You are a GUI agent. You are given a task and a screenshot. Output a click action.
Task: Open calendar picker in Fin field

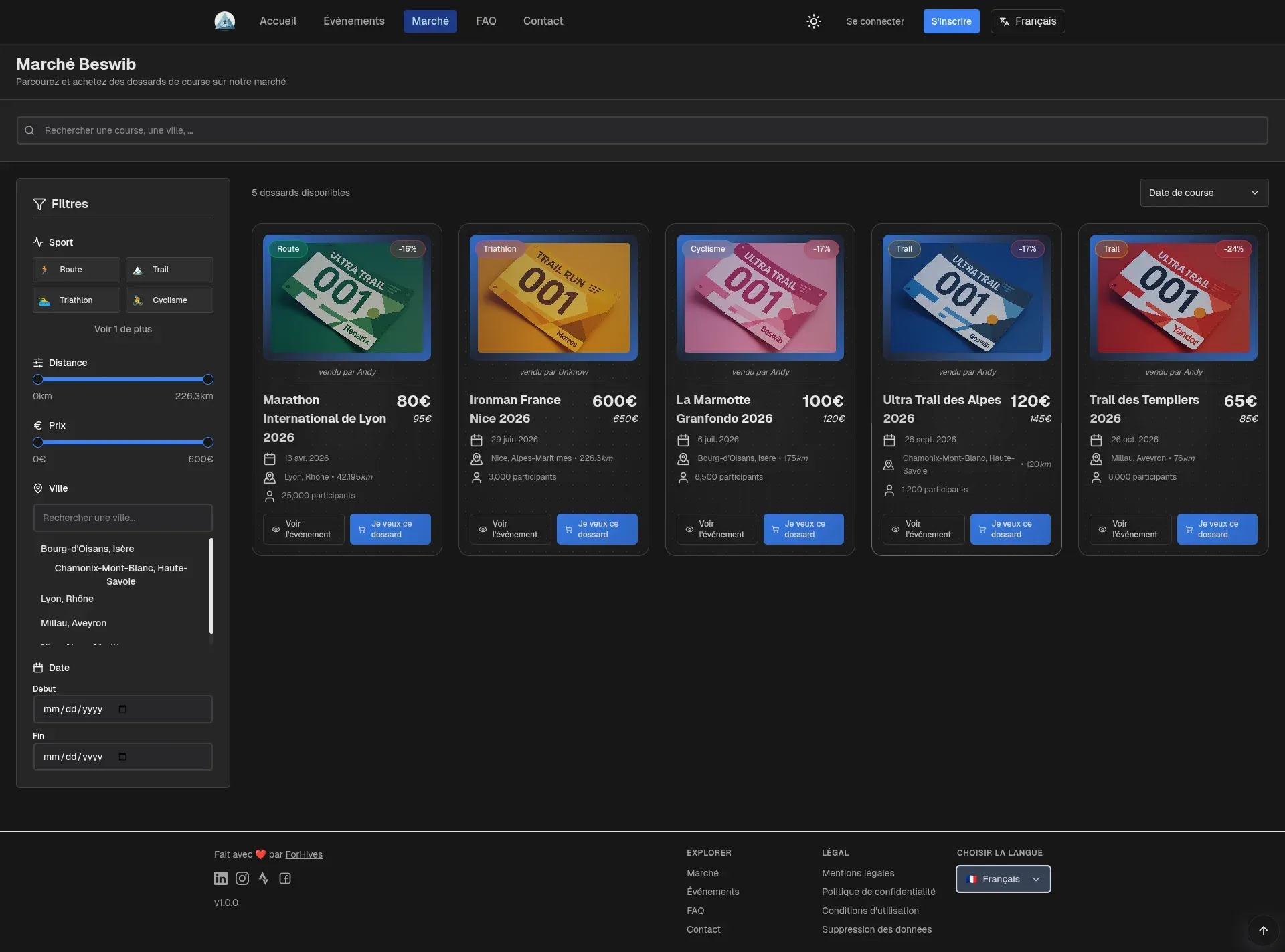pyautogui.click(x=122, y=757)
